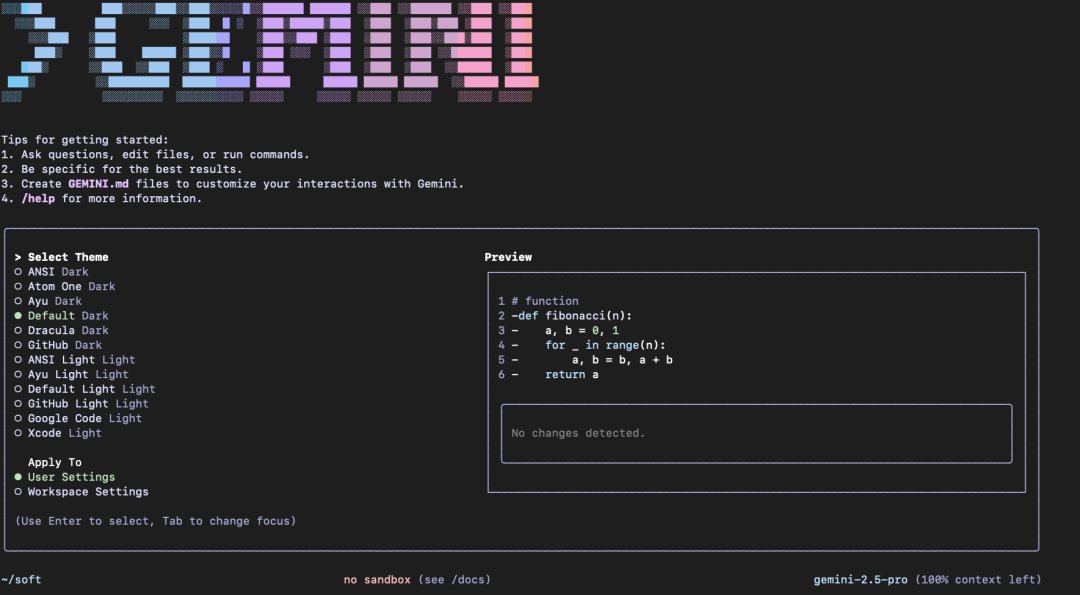Click the '100% context left' indicator
Viewport: 1080px width, 595px height.
978,580
